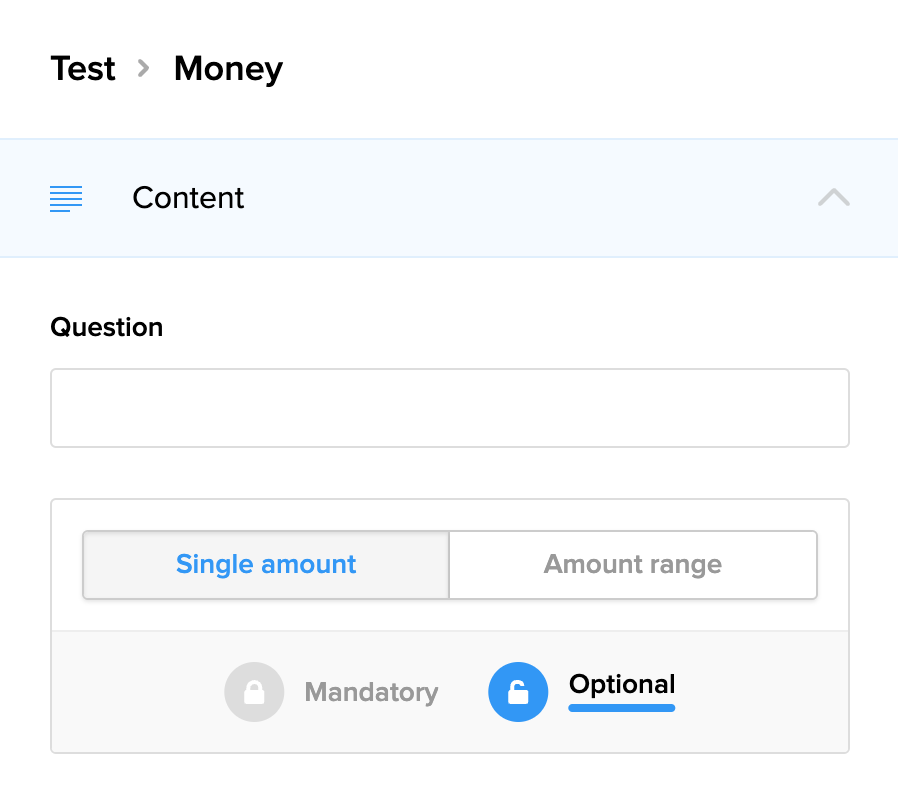Screen dimensions: 898x798
Task: Click the Money breadcrumb title
Action: pos(228,69)
